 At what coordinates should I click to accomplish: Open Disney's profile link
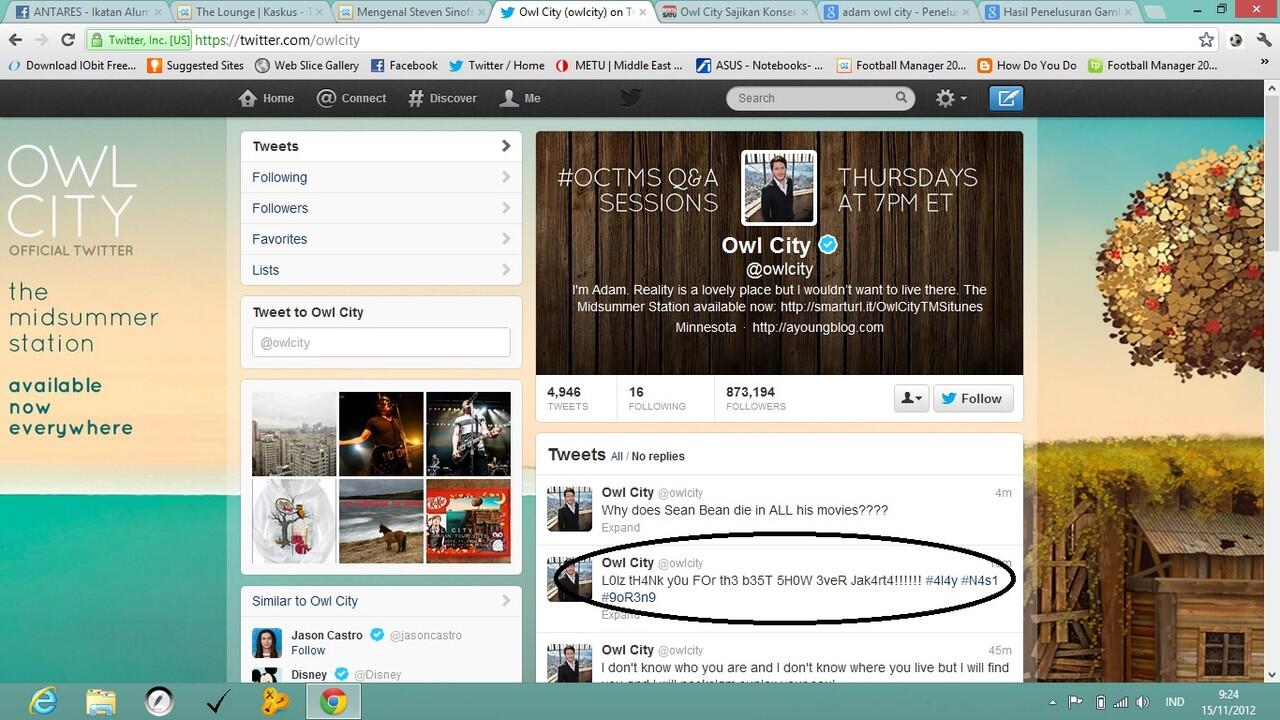tap(310, 674)
